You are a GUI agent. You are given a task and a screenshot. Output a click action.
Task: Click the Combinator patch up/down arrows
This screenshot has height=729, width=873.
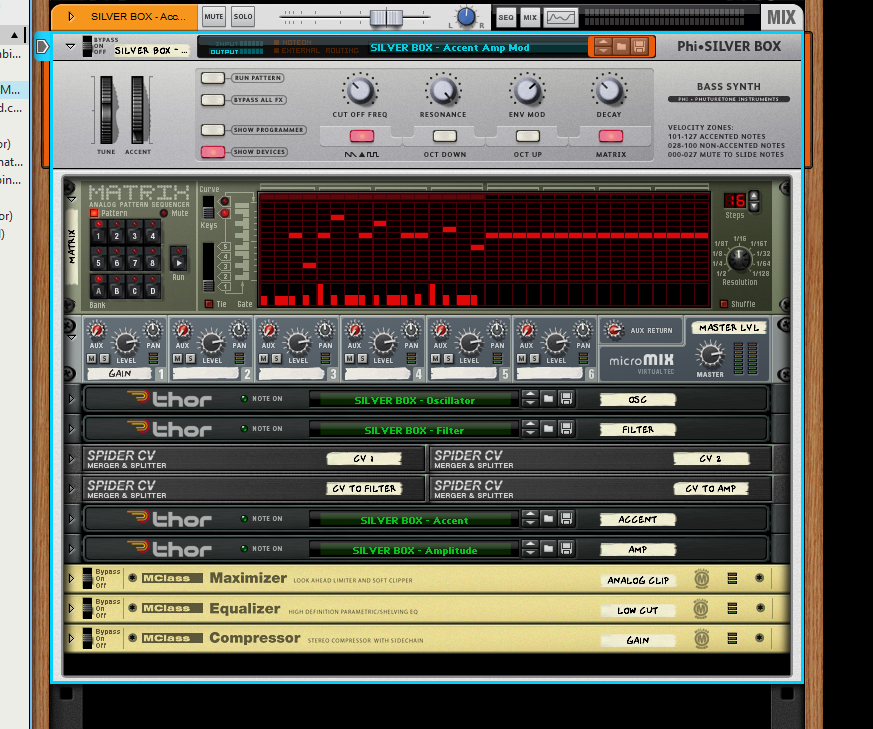click(x=602, y=47)
